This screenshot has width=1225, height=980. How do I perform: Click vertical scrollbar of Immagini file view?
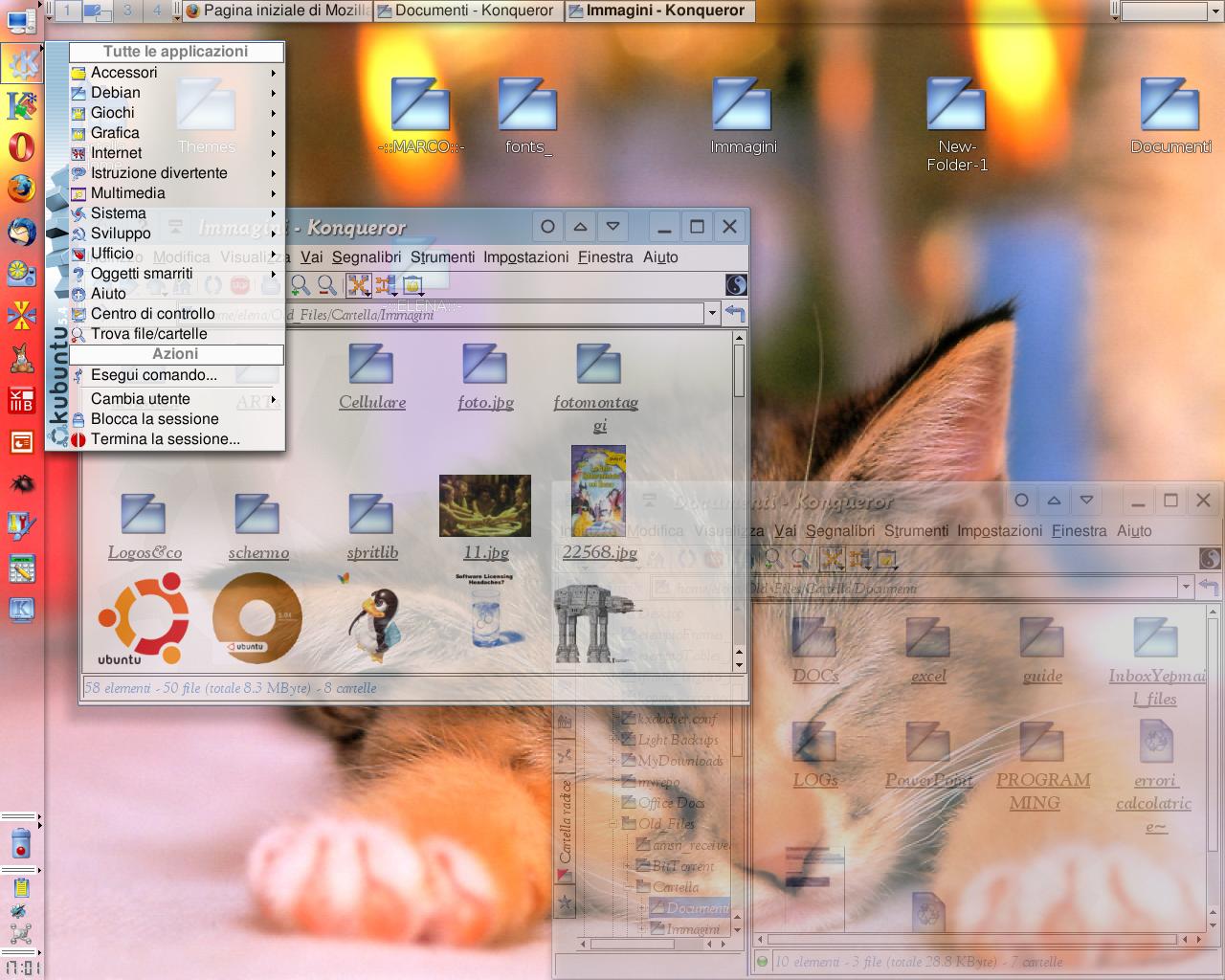pyautogui.click(x=739, y=498)
